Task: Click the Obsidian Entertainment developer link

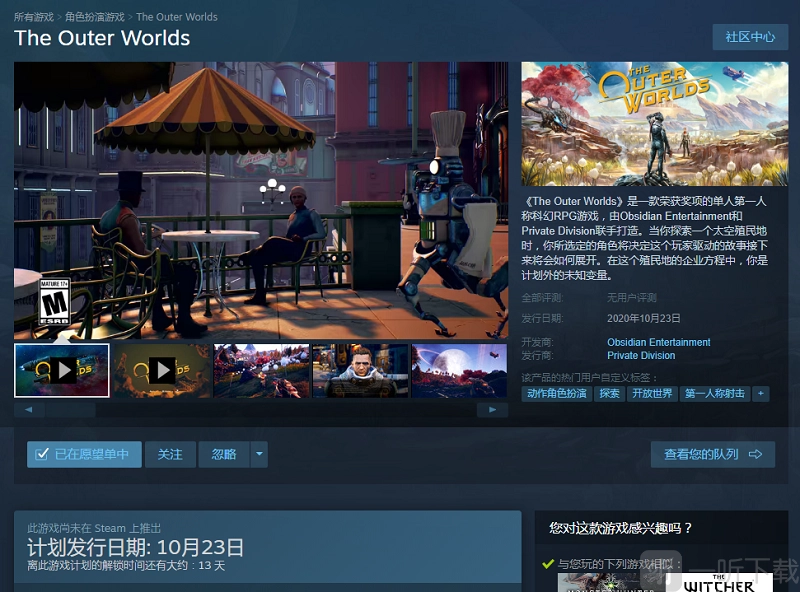Action: [658, 342]
